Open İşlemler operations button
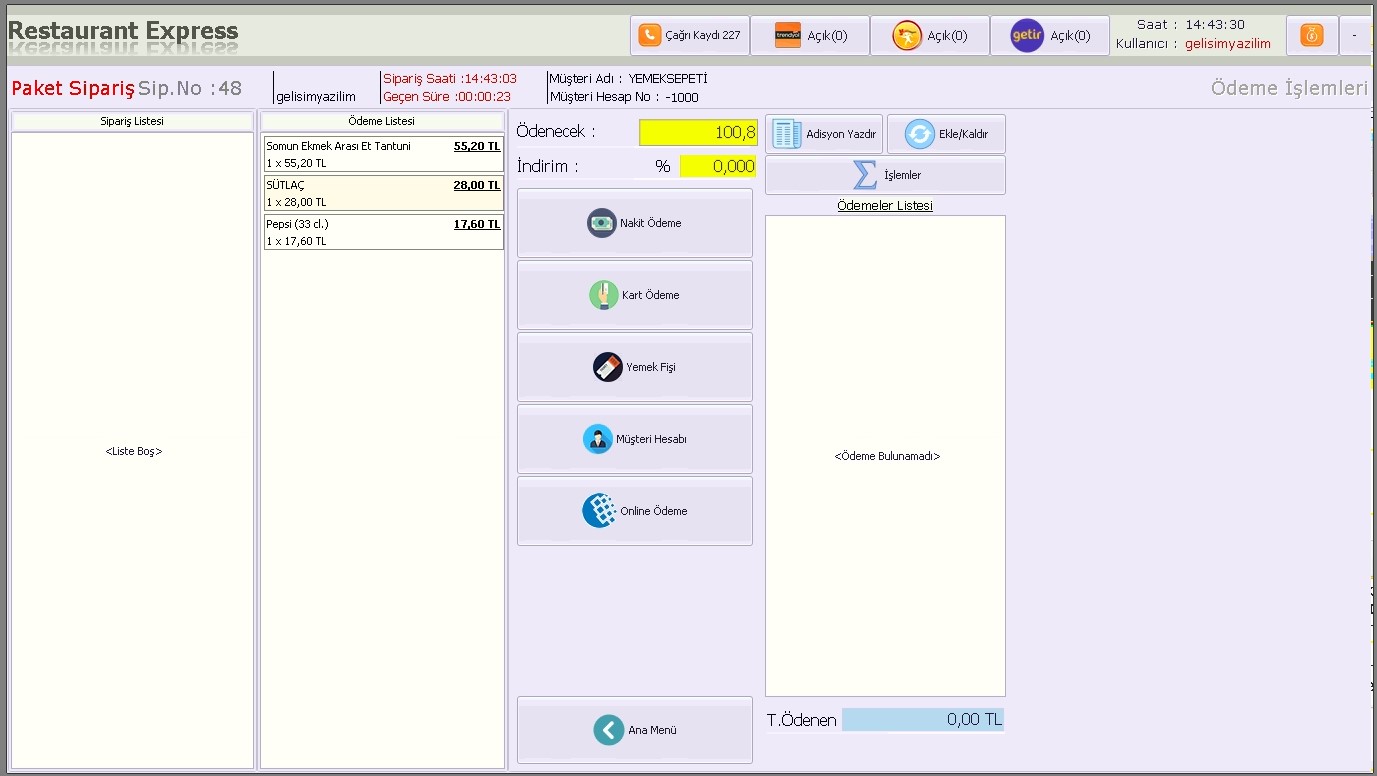1377x776 pixels. point(885,175)
